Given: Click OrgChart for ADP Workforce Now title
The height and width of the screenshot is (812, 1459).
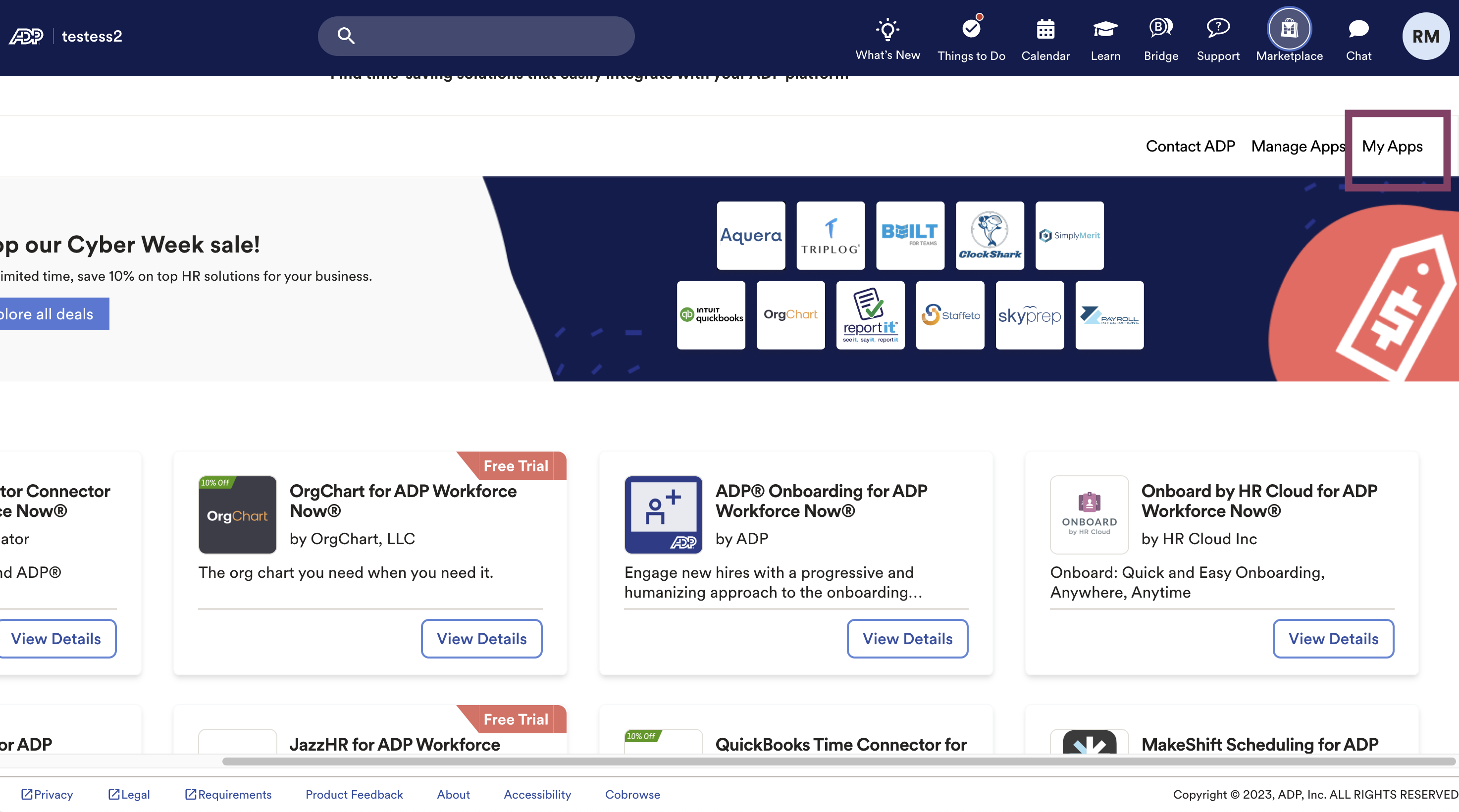Looking at the screenshot, I should (403, 501).
